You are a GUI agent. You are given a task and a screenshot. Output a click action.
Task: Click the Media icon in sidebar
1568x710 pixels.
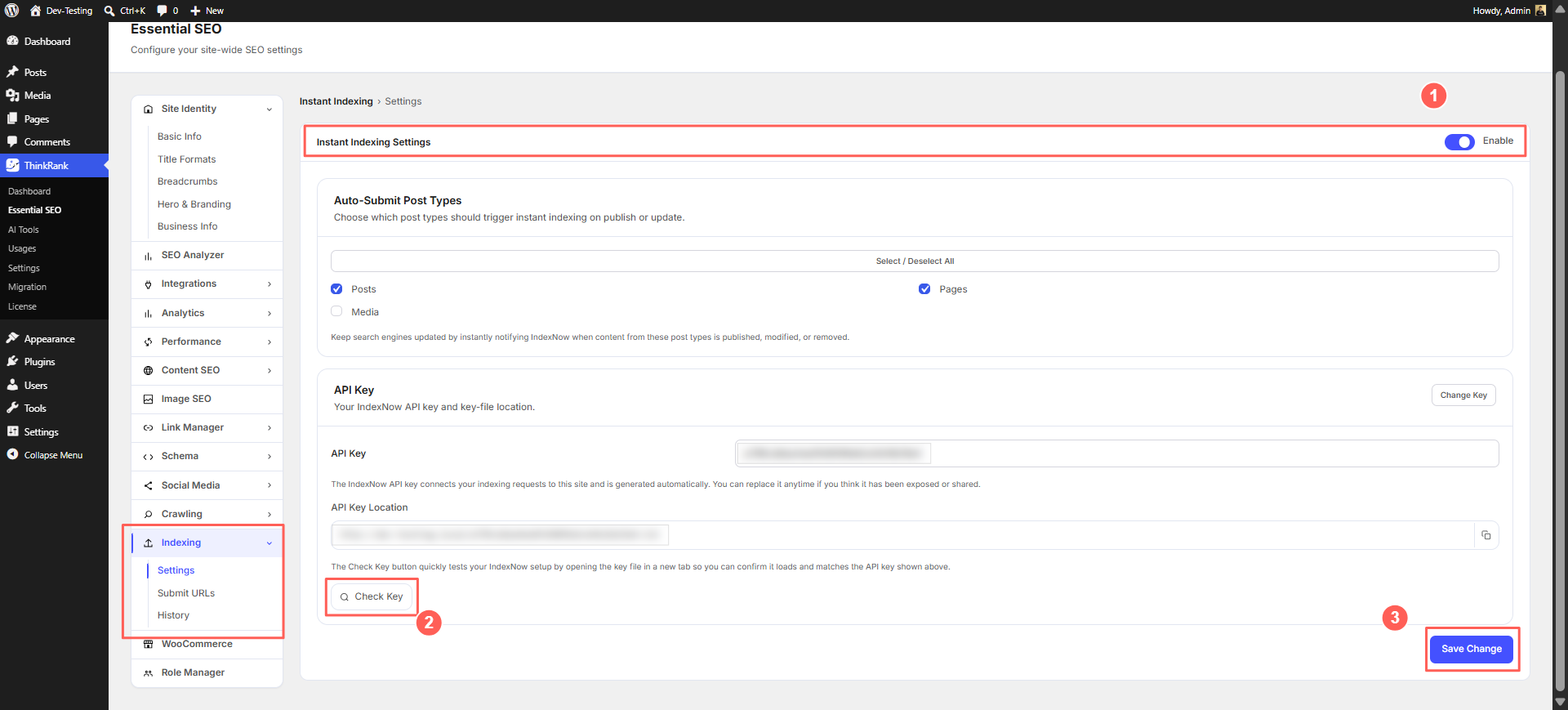coord(12,96)
